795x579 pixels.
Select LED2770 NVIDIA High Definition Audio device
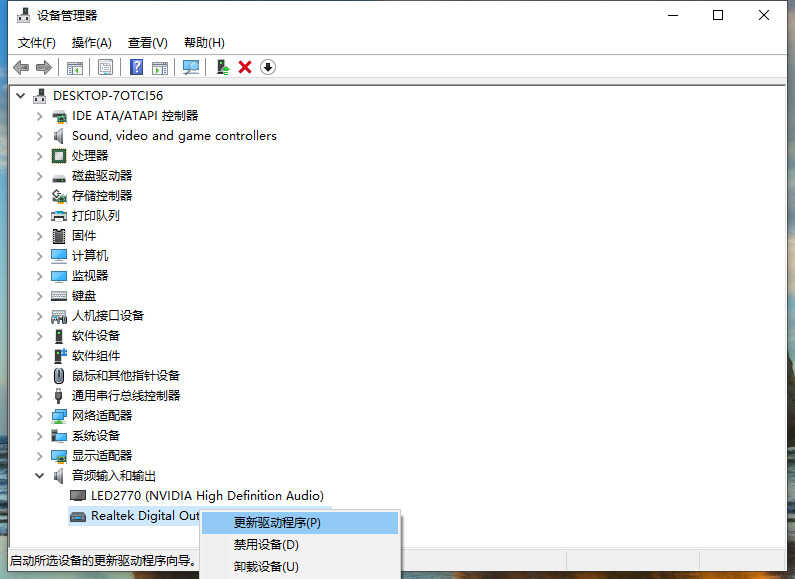(207, 495)
